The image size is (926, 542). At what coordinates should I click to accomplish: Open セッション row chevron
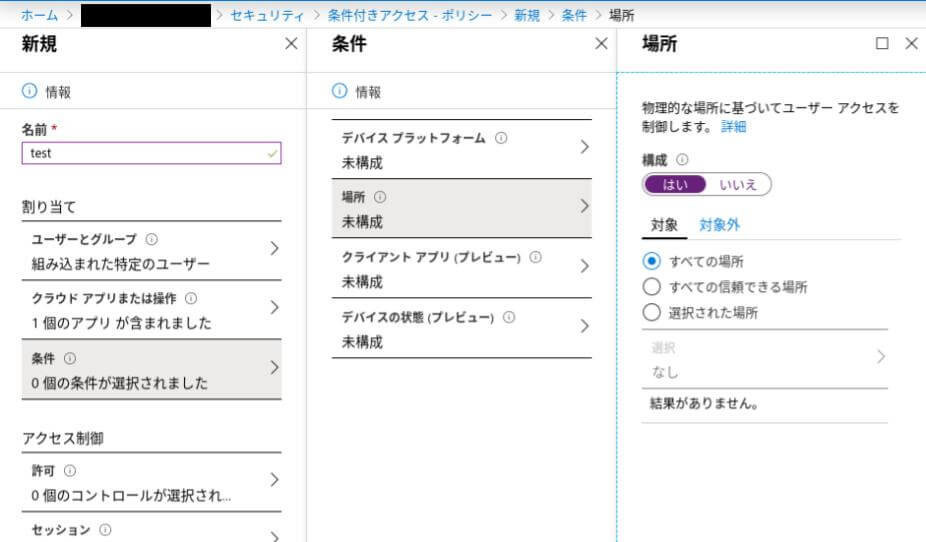[275, 536]
